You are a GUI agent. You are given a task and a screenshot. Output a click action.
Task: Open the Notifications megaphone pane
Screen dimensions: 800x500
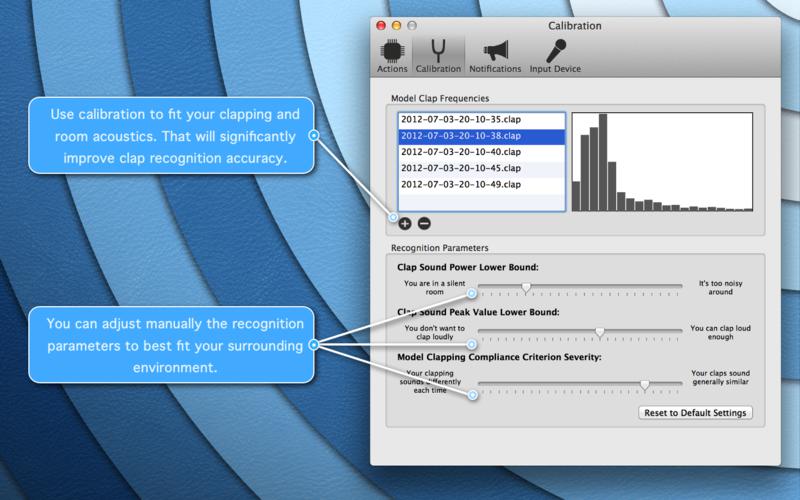pos(495,56)
